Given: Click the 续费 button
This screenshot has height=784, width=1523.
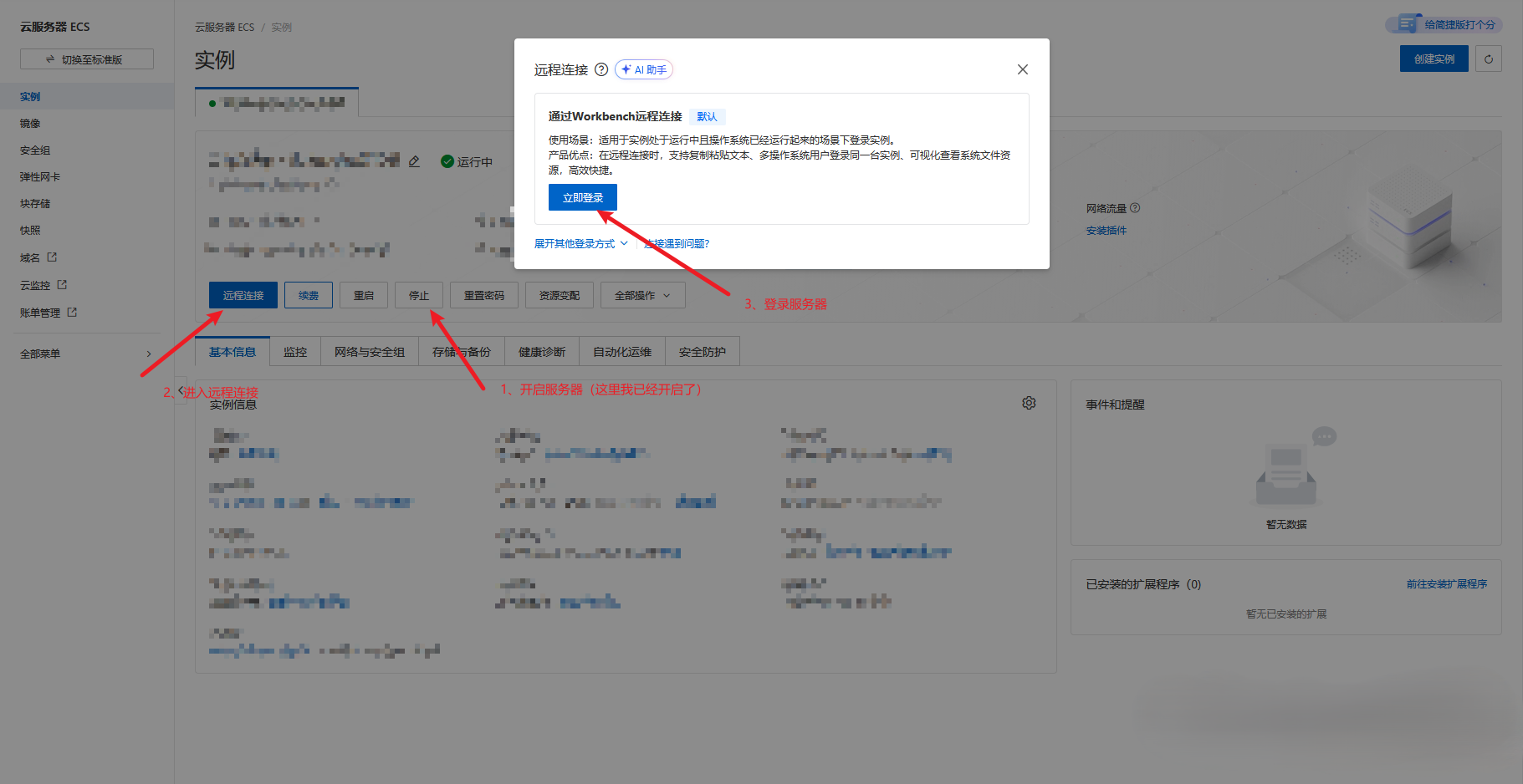Looking at the screenshot, I should coord(309,295).
